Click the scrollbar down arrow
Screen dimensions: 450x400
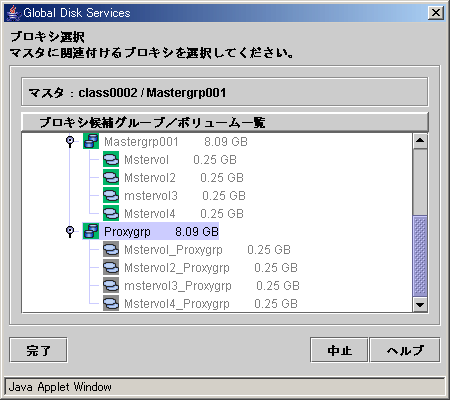click(420, 304)
